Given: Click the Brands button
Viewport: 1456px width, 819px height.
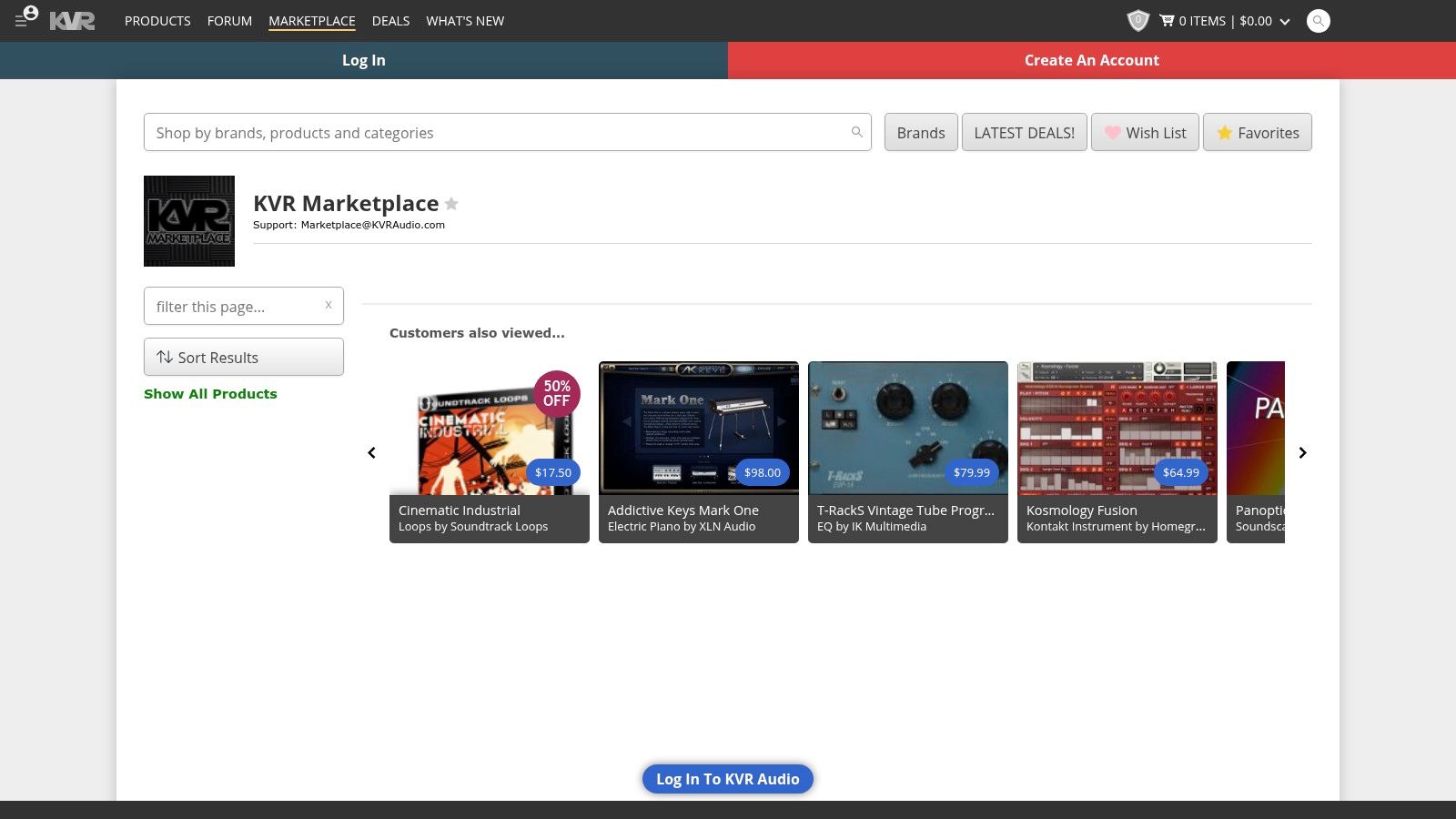Looking at the screenshot, I should 921,132.
